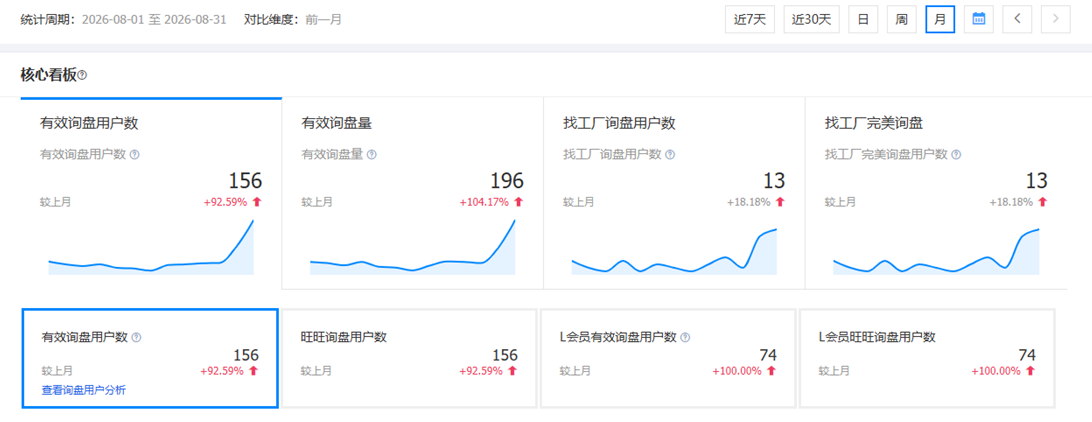Image resolution: width=1092 pixels, height=422 pixels.
Task: Click help icon next to 找工厂询盘用户数 label
Action: coord(670,155)
